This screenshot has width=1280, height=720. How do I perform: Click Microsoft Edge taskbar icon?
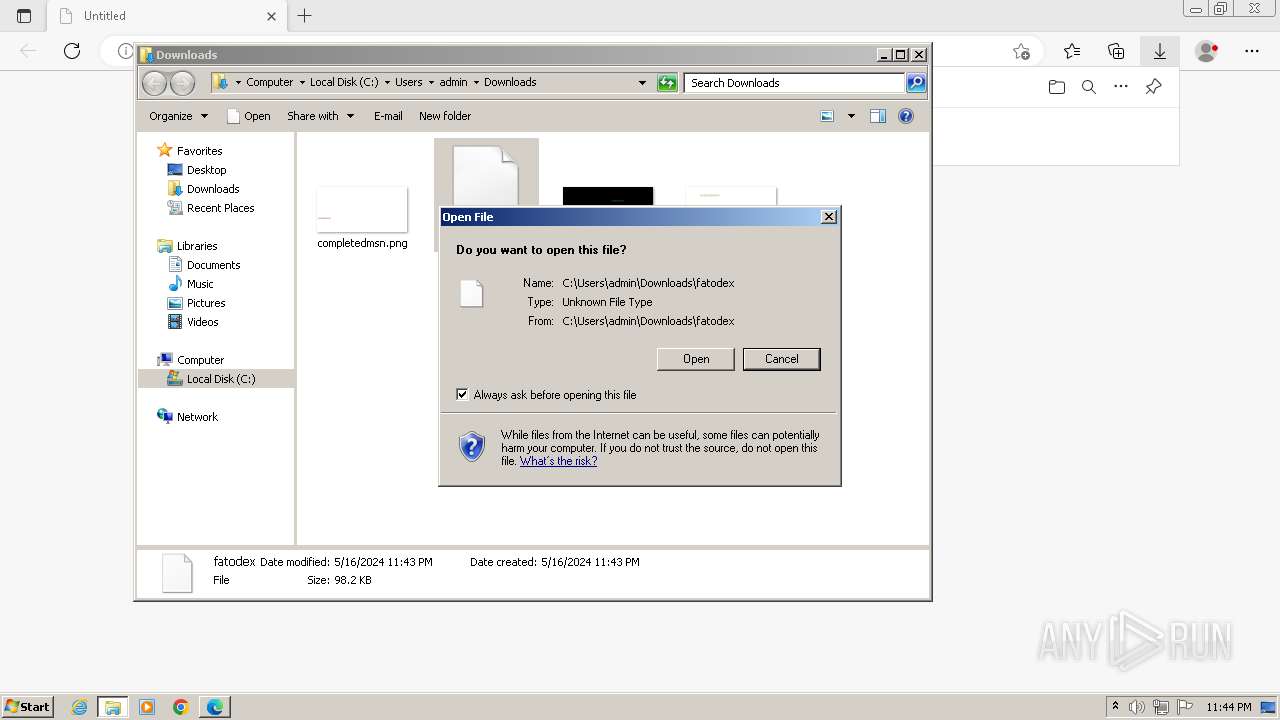[x=215, y=707]
